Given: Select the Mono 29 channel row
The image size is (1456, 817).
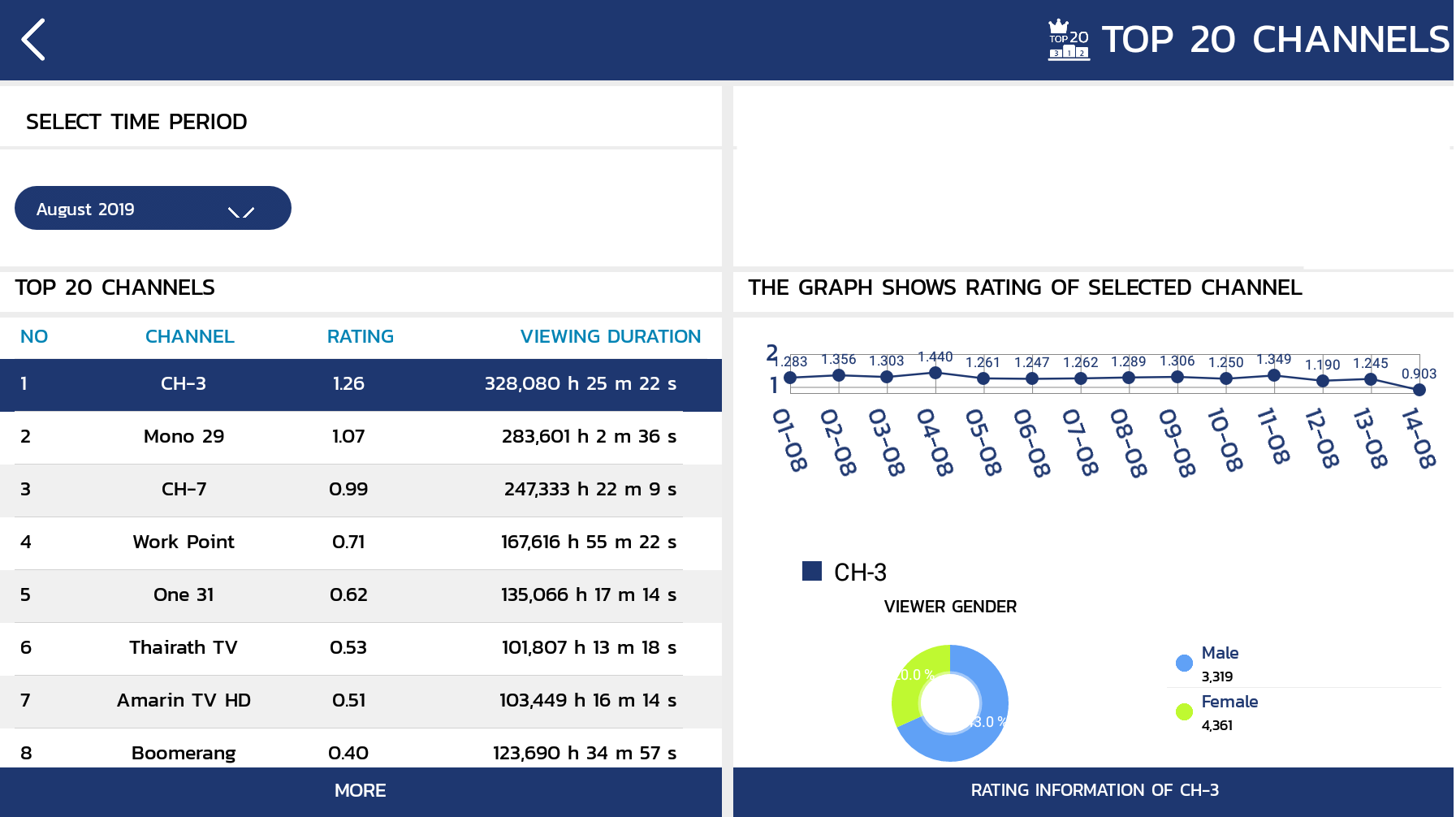Looking at the screenshot, I should point(361,437).
